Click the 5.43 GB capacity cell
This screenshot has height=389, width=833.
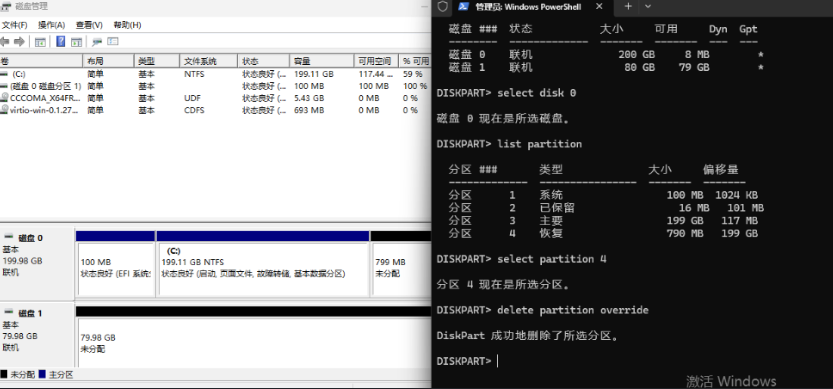309,98
